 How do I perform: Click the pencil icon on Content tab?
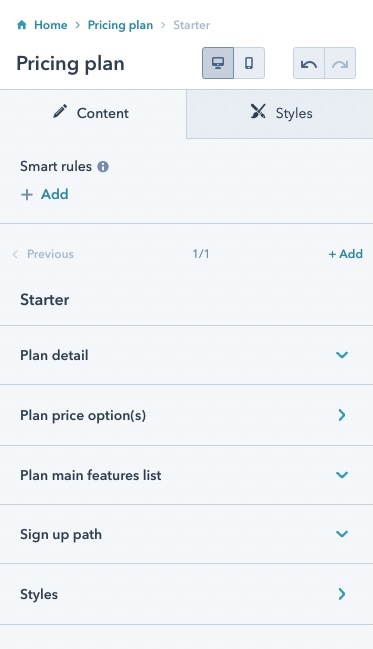[60, 112]
